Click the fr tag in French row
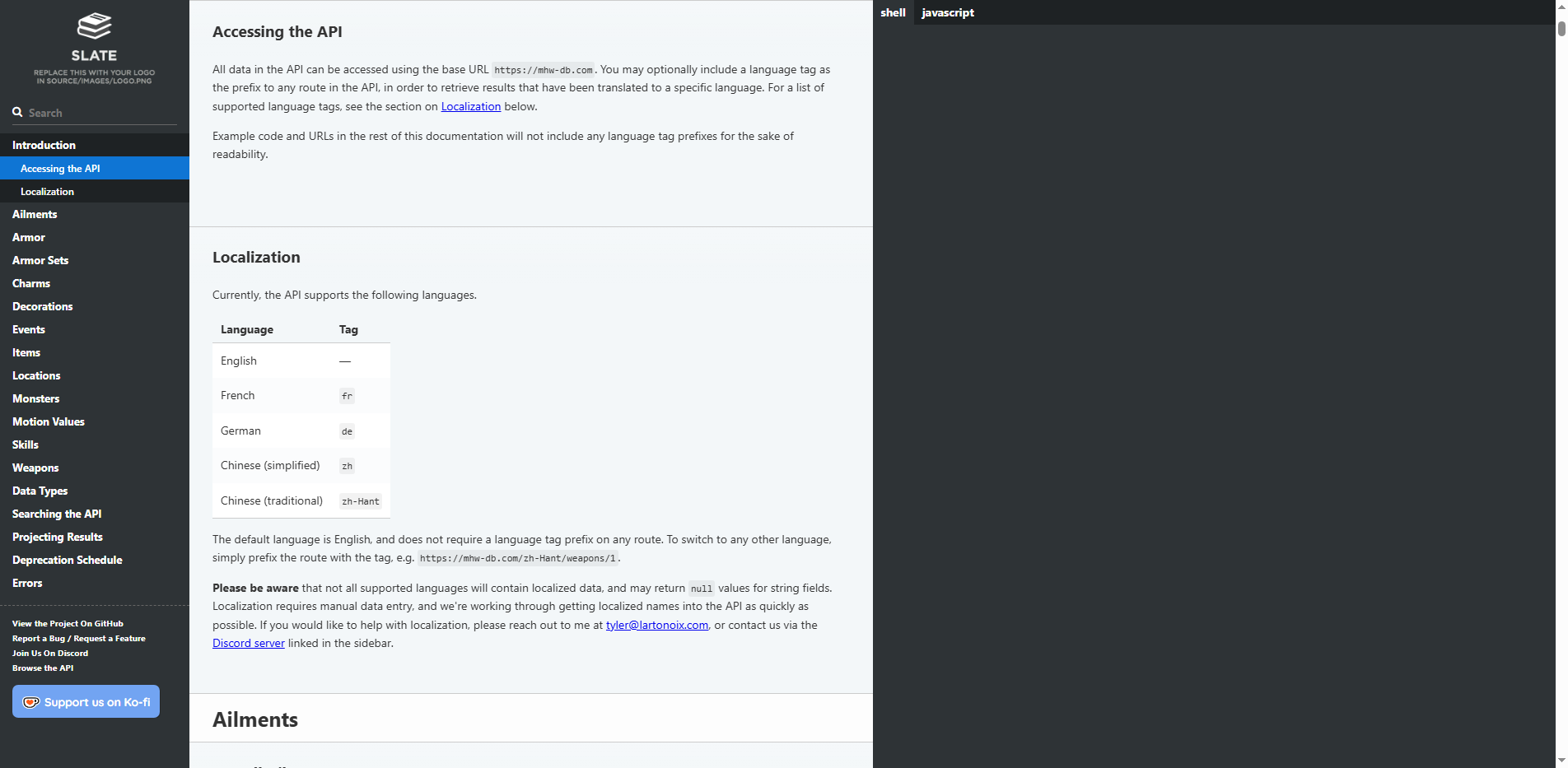Screen dimensions: 1568x768 (x=347, y=396)
